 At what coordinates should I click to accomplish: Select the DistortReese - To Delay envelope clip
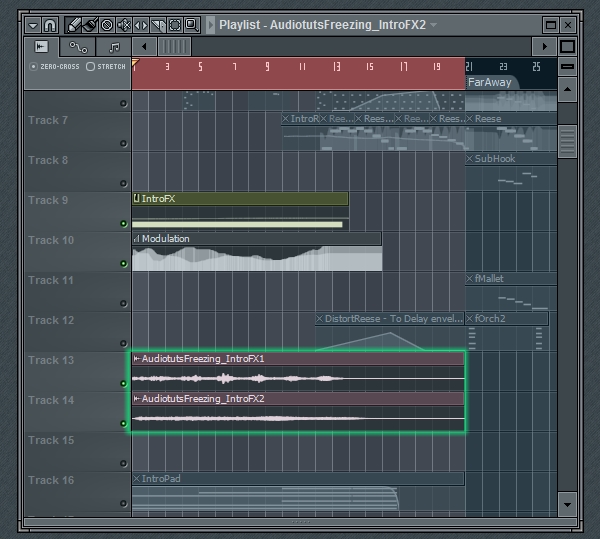click(x=390, y=319)
